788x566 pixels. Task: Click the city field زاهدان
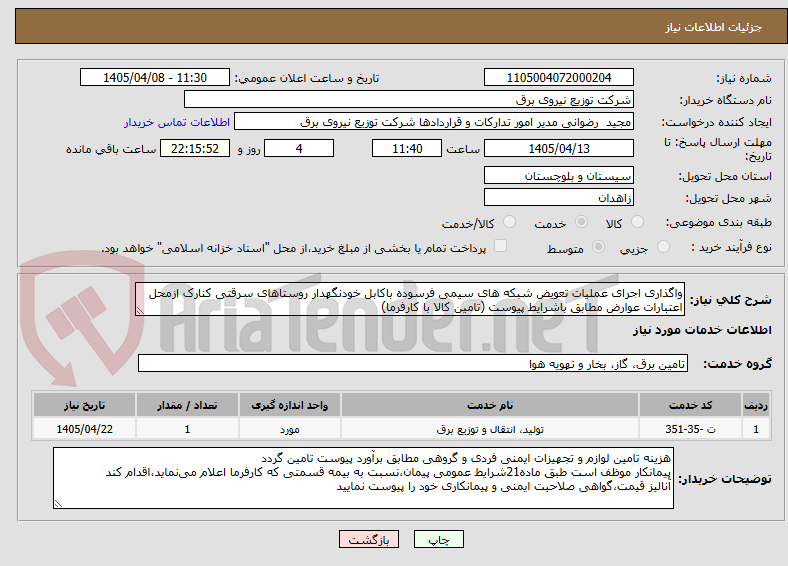(x=558, y=197)
